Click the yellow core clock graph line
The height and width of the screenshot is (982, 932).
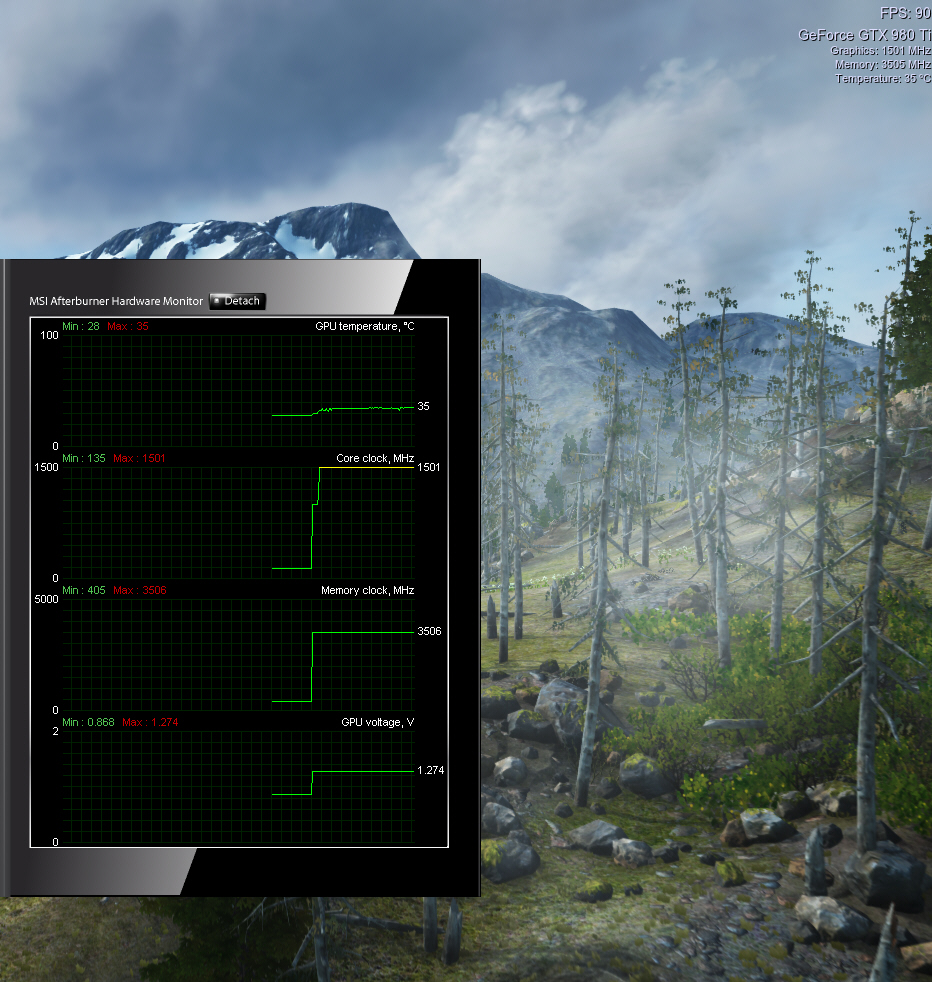366,467
